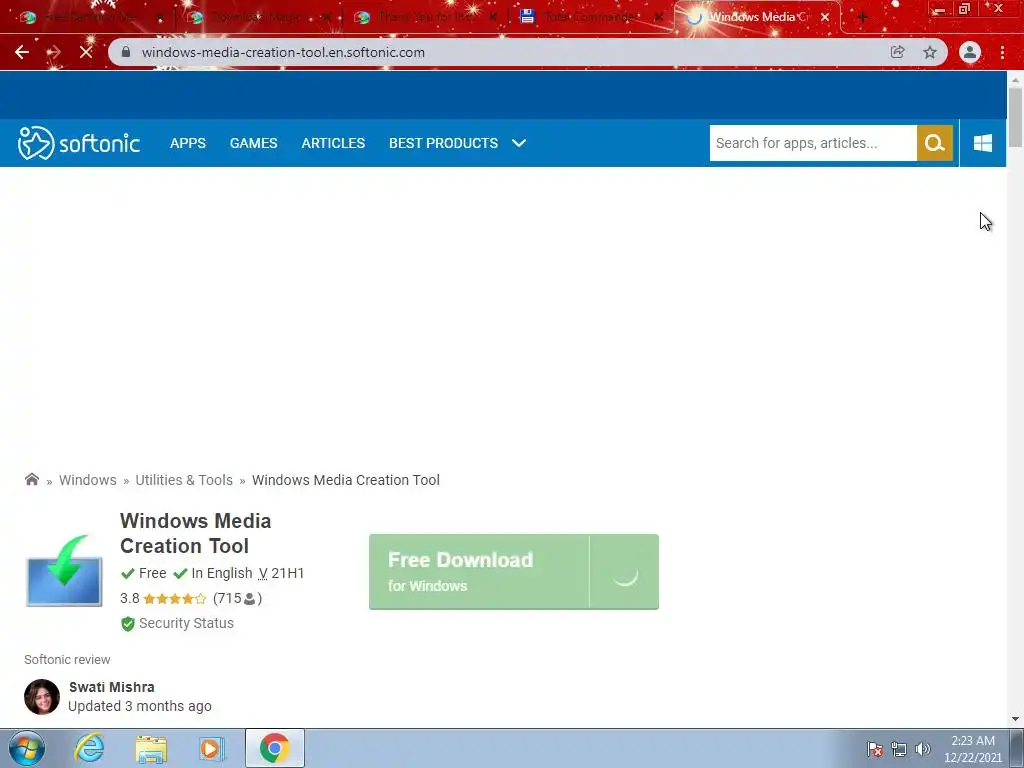Click the Media Creation Tool app icon
The height and width of the screenshot is (768, 1024).
[x=64, y=571]
